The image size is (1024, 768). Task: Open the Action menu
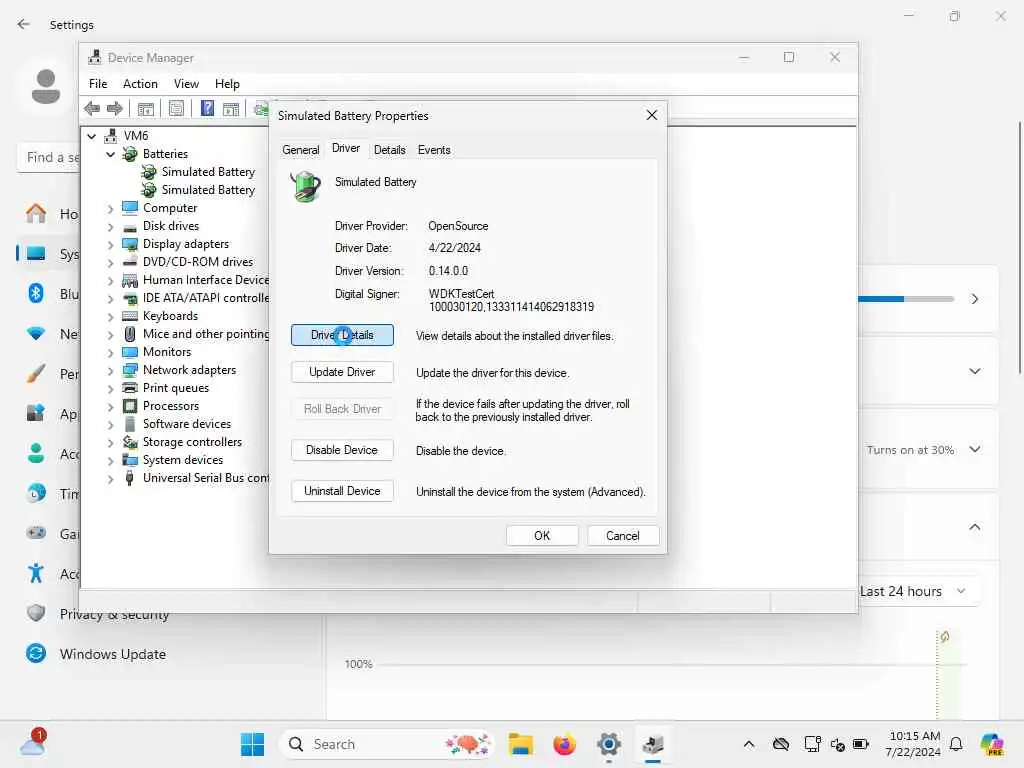[140, 84]
